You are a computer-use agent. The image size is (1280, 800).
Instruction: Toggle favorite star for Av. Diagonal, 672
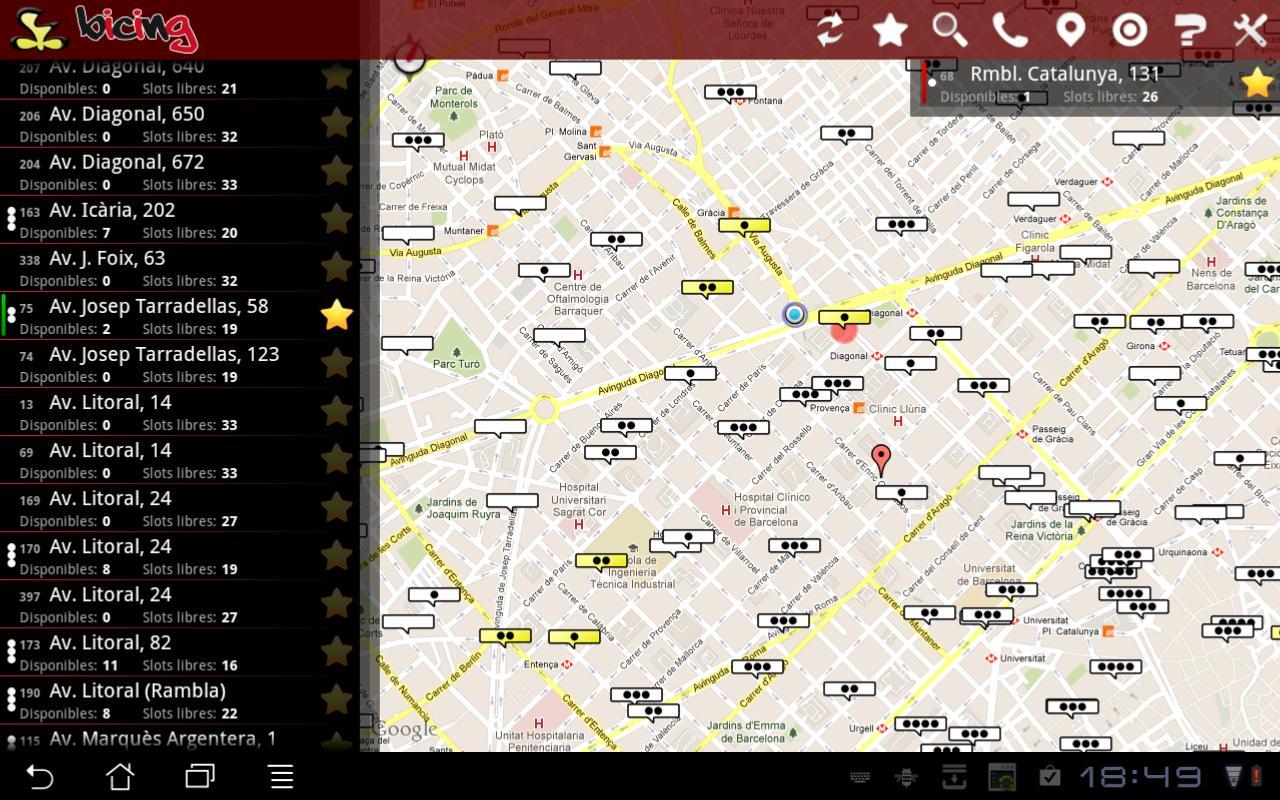337,171
